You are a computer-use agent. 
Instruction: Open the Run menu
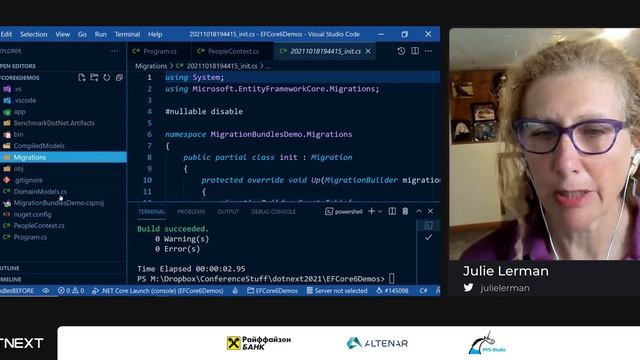pyautogui.click(x=100, y=34)
